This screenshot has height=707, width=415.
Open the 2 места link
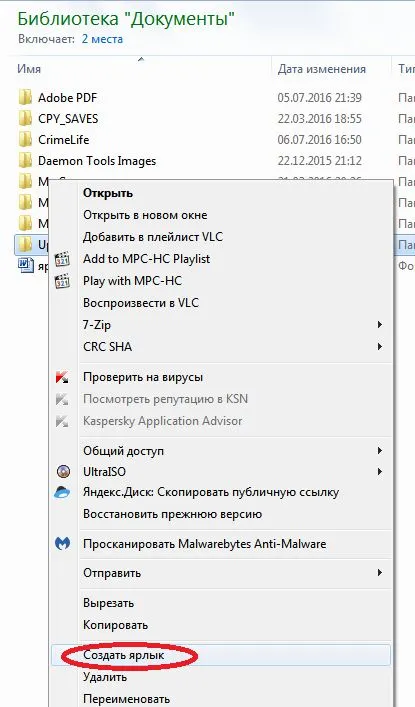pyautogui.click(x=102, y=39)
